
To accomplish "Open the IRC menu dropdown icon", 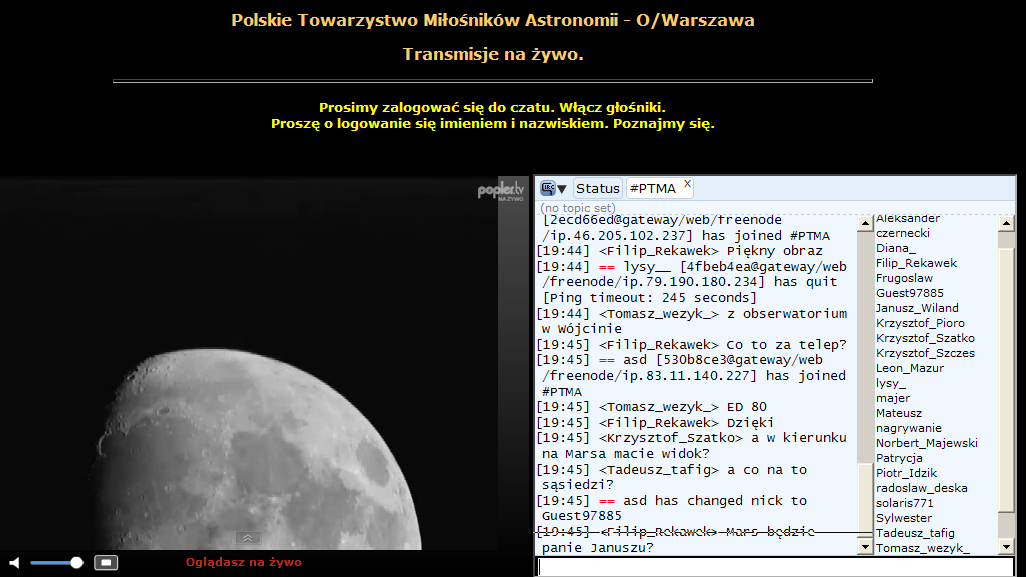I will [554, 188].
